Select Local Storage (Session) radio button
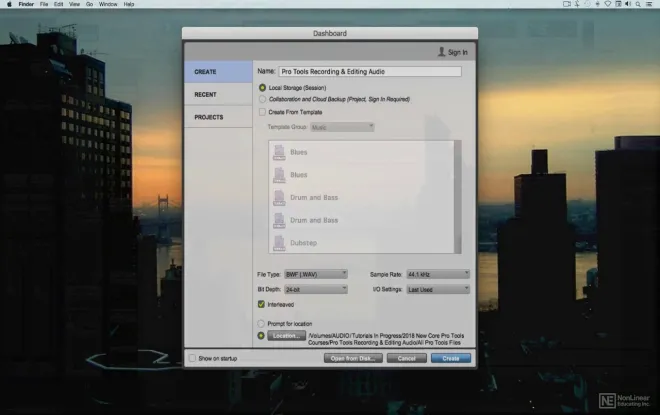Screen dimensions: 660x415 [x=262, y=88]
